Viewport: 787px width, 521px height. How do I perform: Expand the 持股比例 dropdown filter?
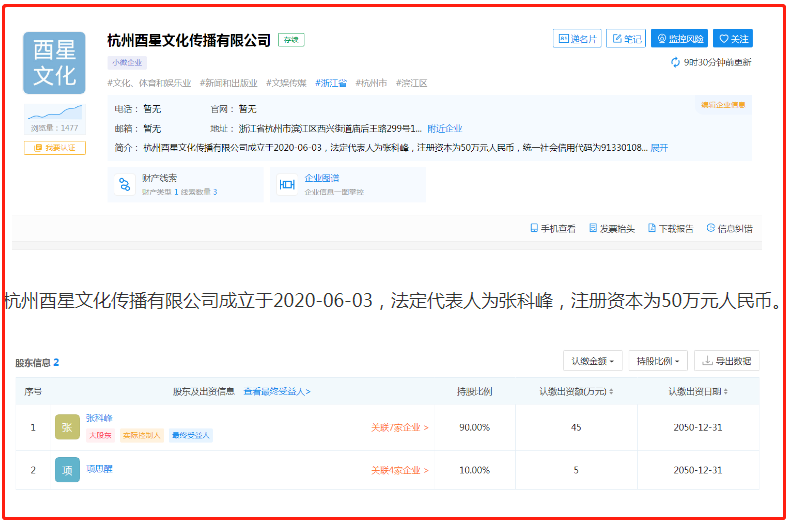click(x=658, y=360)
